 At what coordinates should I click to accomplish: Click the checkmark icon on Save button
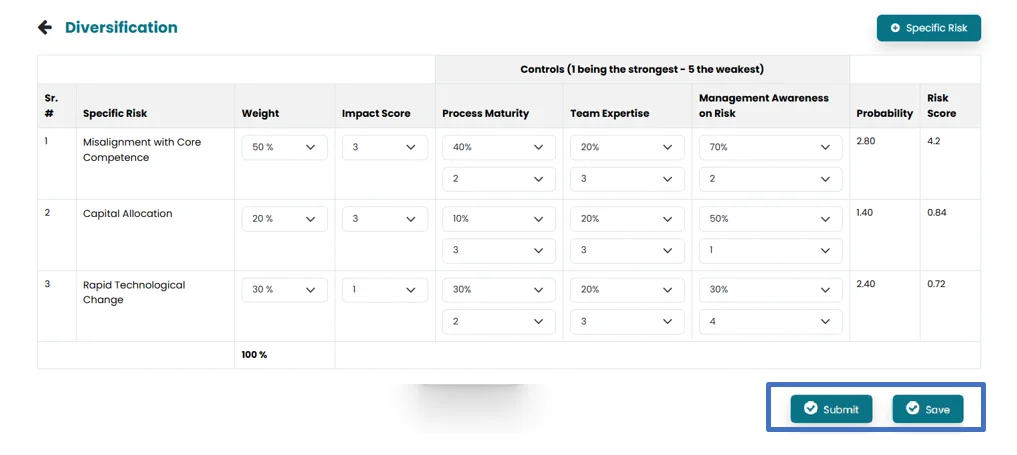point(912,409)
